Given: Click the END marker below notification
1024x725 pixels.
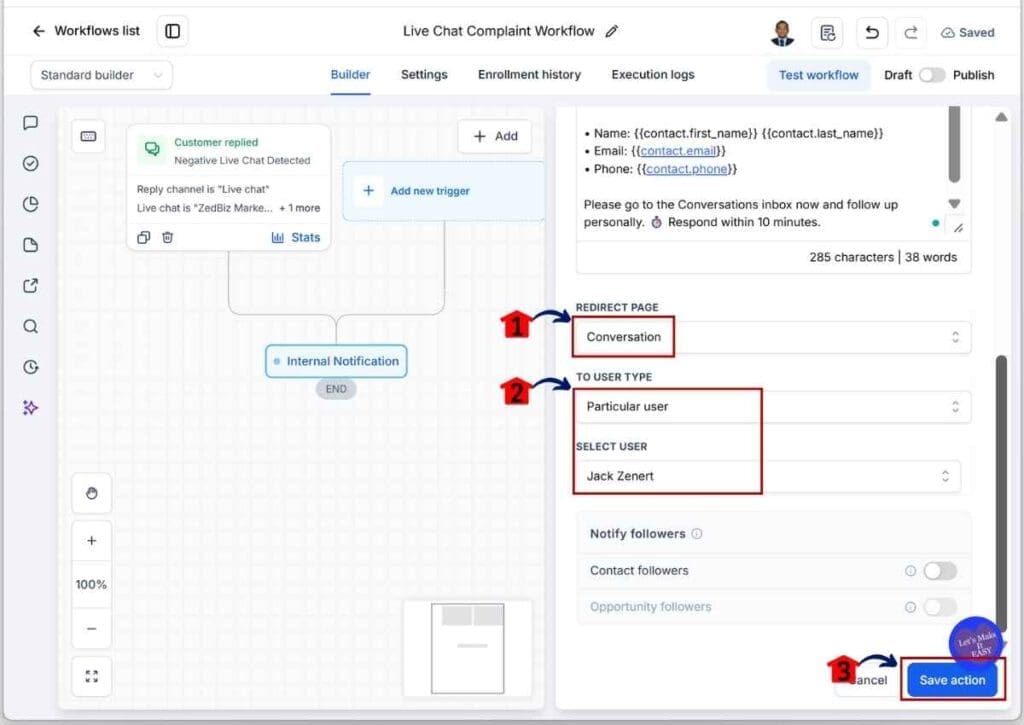Looking at the screenshot, I should click(336, 389).
